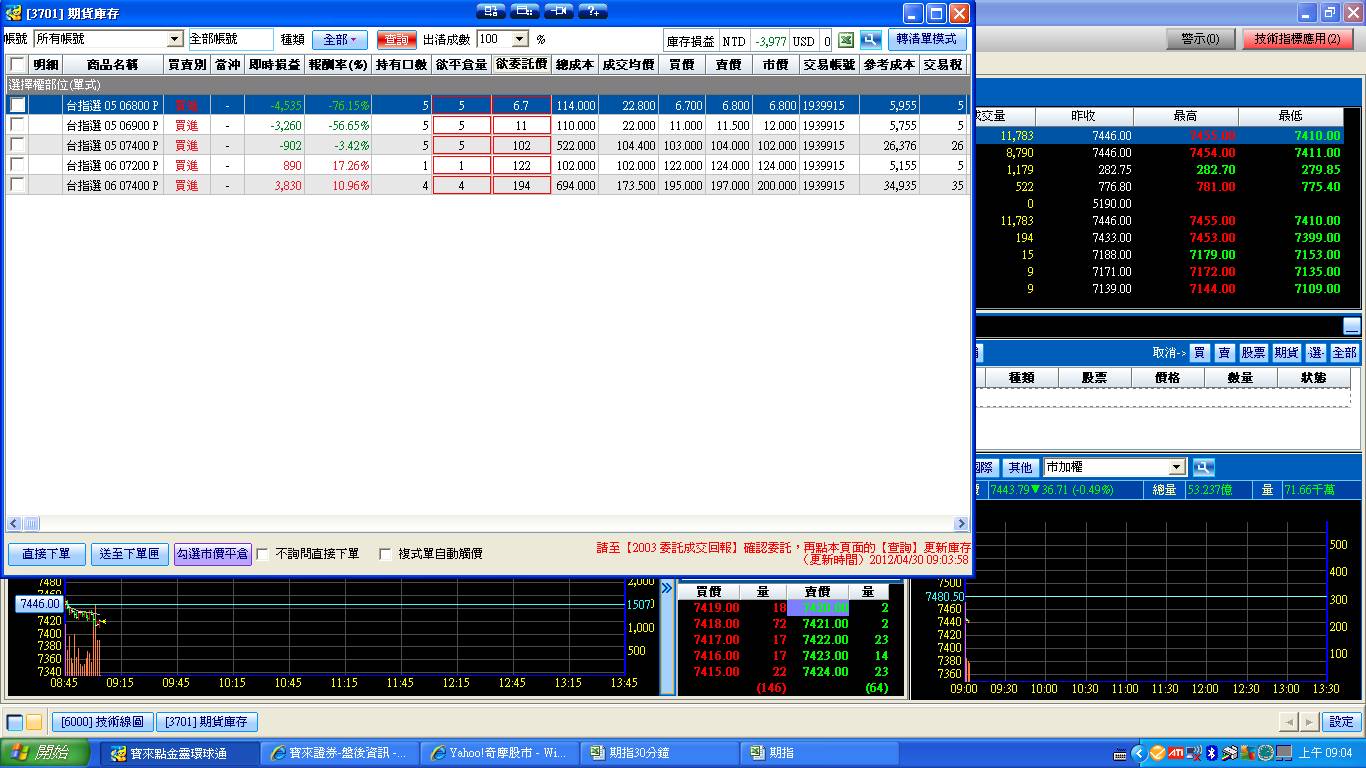
Task: Click the horizontal scrollbar thumb in inventory table
Action: click(x=31, y=524)
